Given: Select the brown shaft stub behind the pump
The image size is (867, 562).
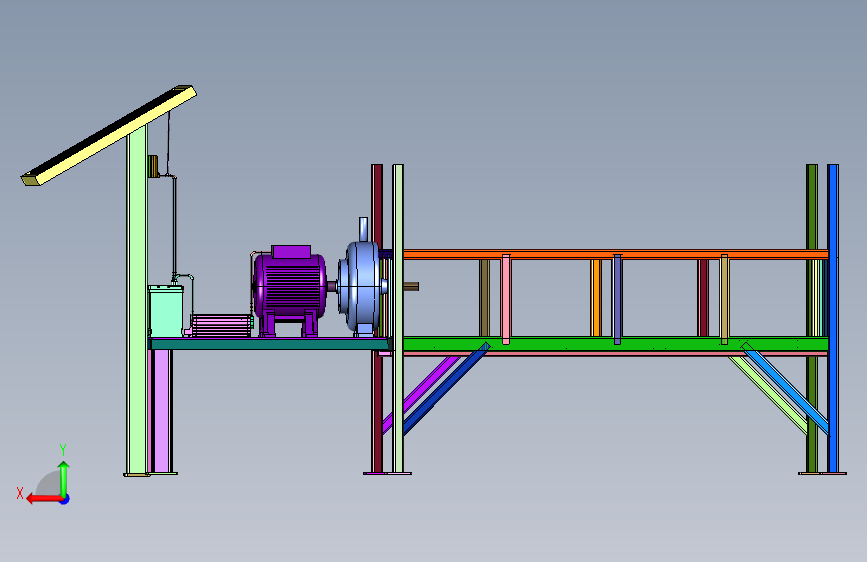Looking at the screenshot, I should tap(411, 286).
